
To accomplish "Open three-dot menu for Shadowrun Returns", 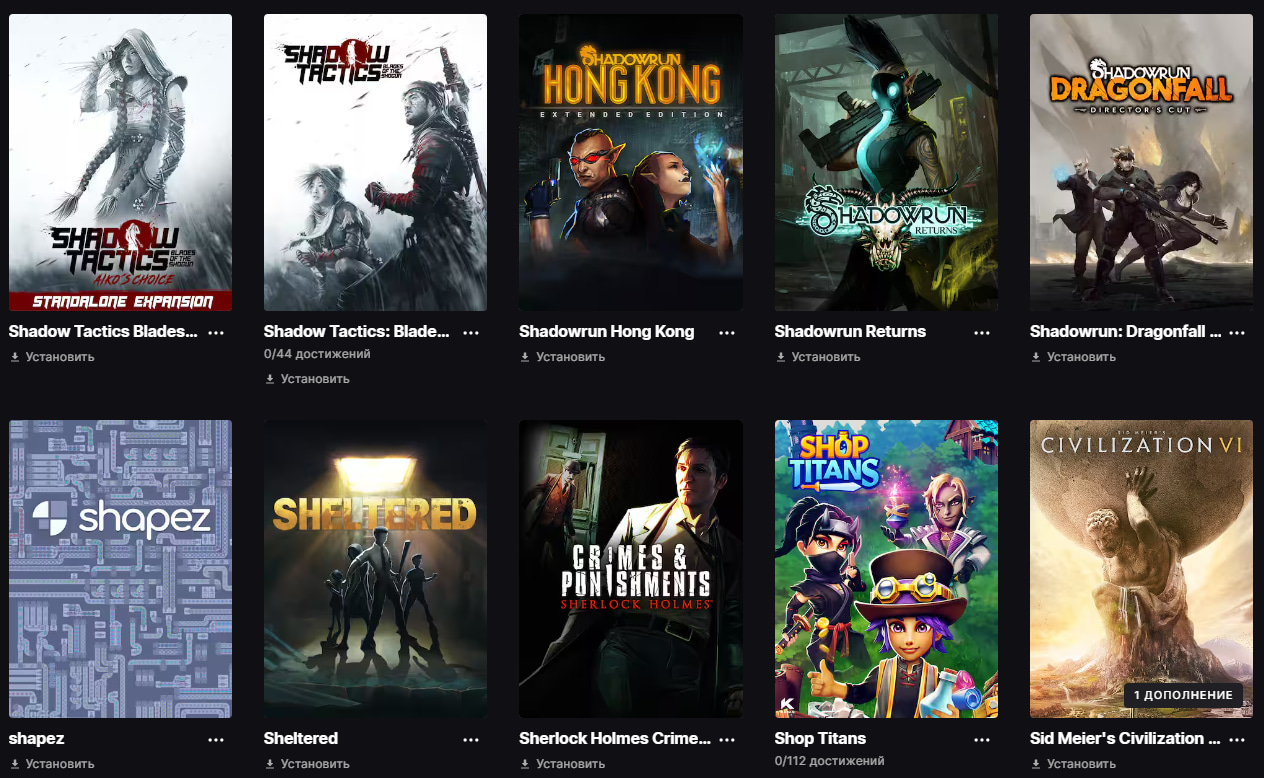I will click(983, 333).
